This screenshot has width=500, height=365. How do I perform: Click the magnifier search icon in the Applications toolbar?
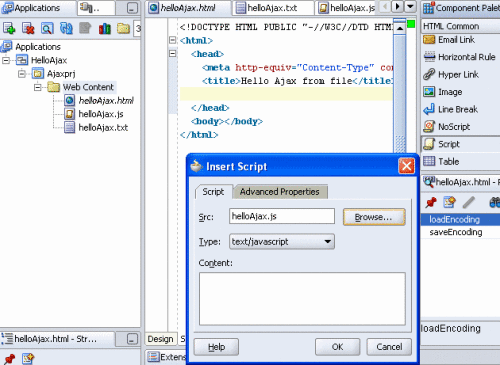47,28
